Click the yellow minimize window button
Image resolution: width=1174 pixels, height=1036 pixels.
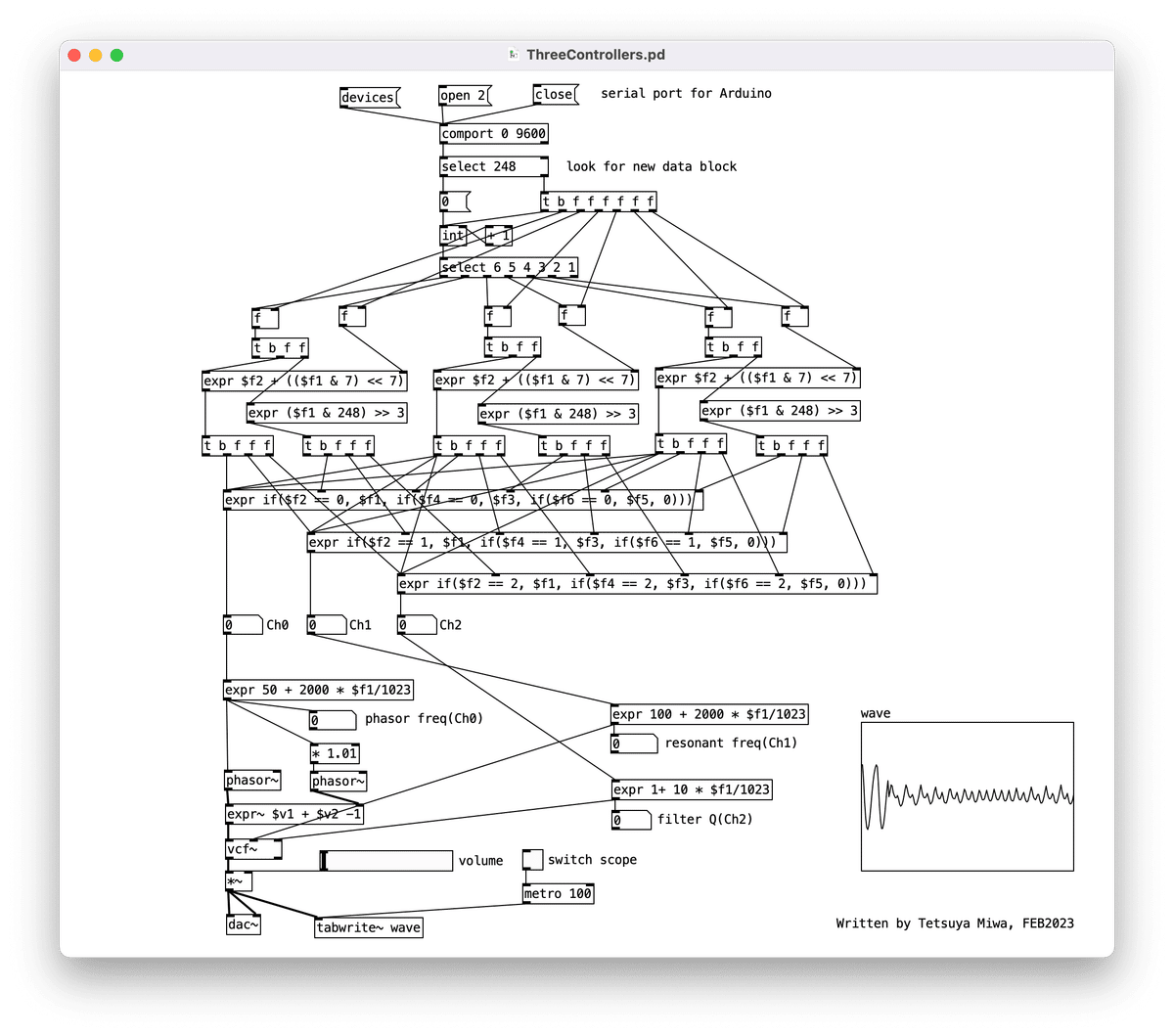click(x=95, y=55)
